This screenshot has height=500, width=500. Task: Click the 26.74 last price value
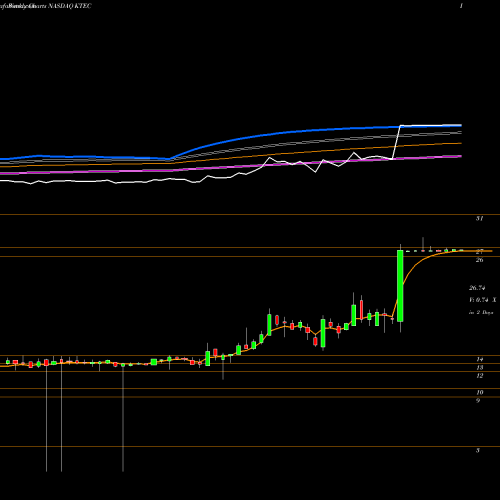(477, 288)
